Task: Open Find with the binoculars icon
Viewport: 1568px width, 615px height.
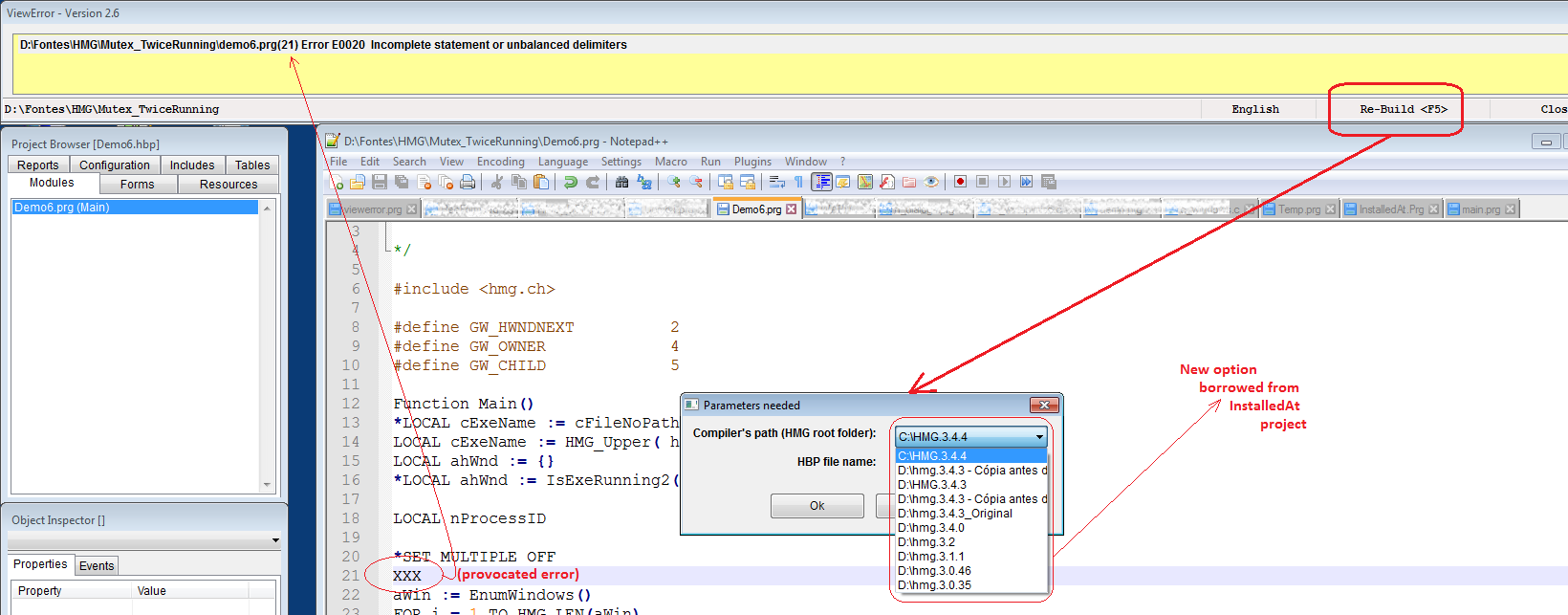Action: click(622, 182)
